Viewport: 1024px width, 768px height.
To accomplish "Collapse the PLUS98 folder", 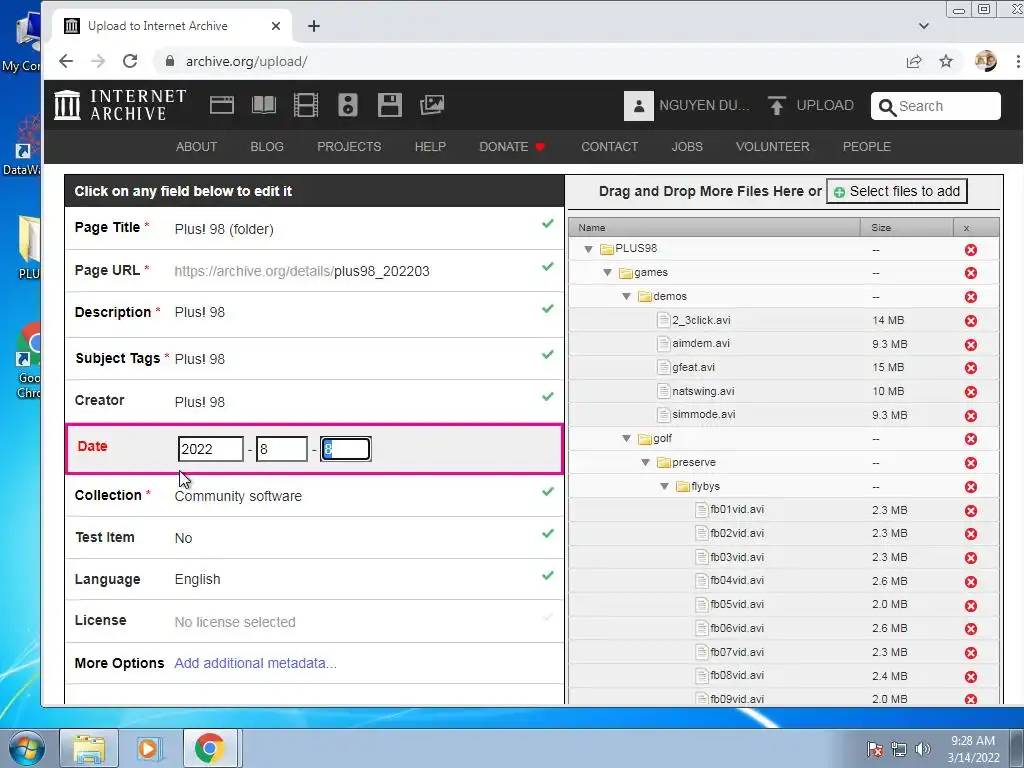I will click(588, 249).
